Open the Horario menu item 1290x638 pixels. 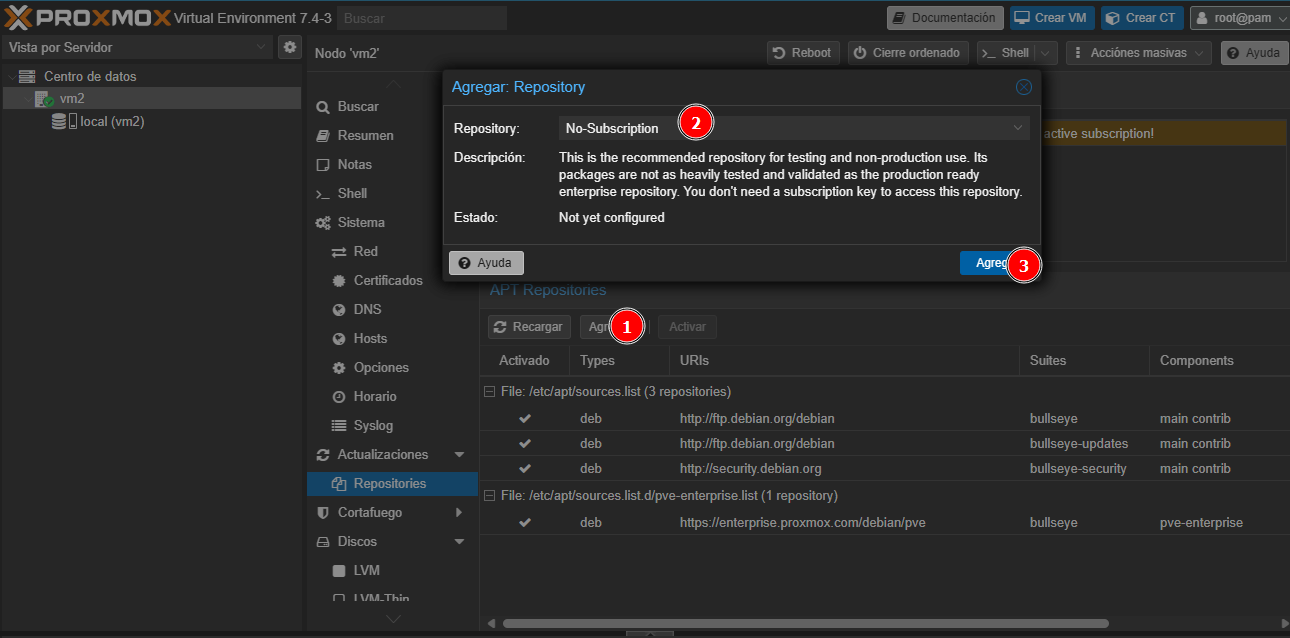pyautogui.click(x=375, y=396)
